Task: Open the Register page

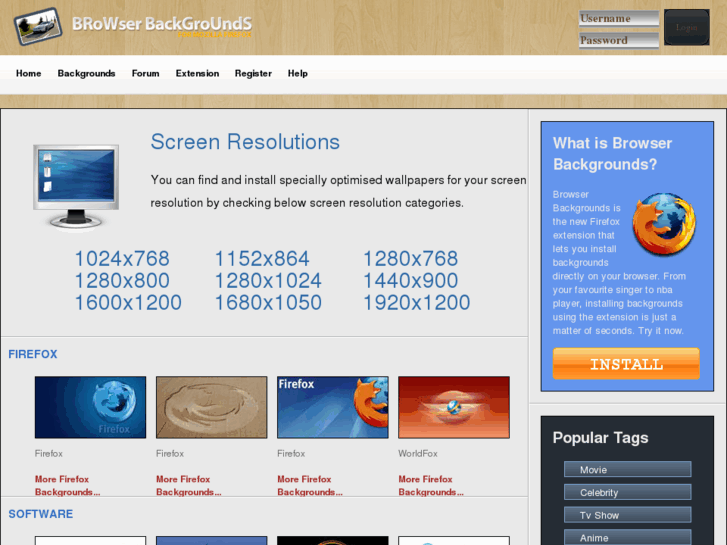Action: pyautogui.click(x=253, y=73)
